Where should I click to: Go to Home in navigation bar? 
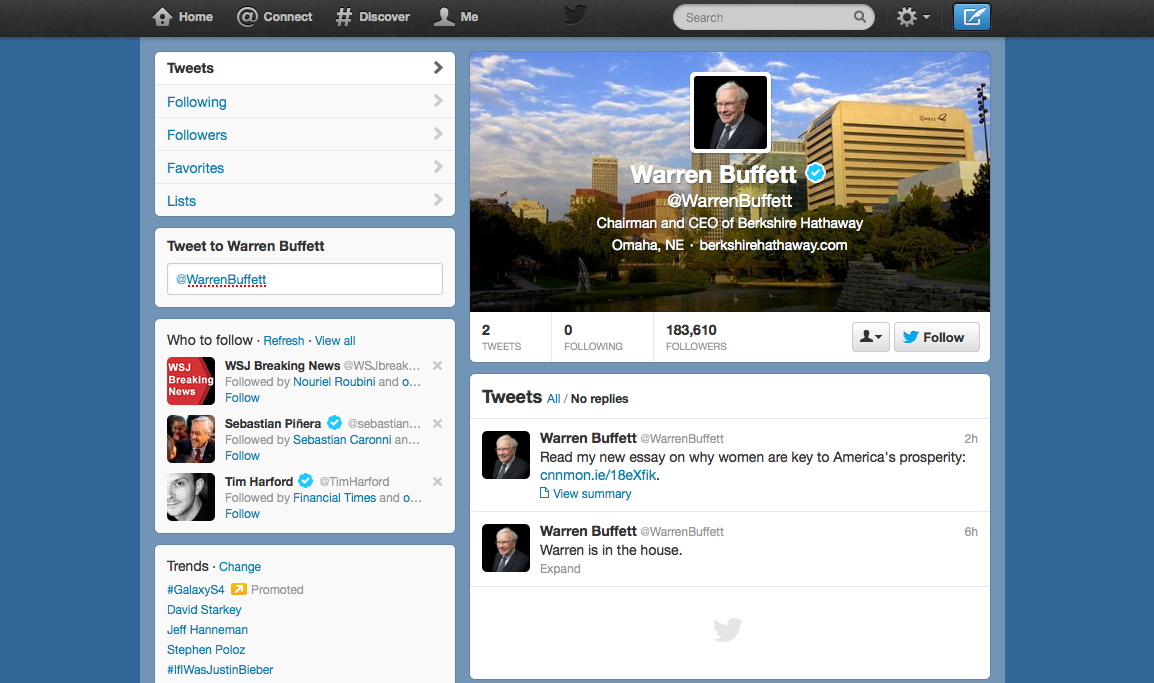click(x=183, y=17)
